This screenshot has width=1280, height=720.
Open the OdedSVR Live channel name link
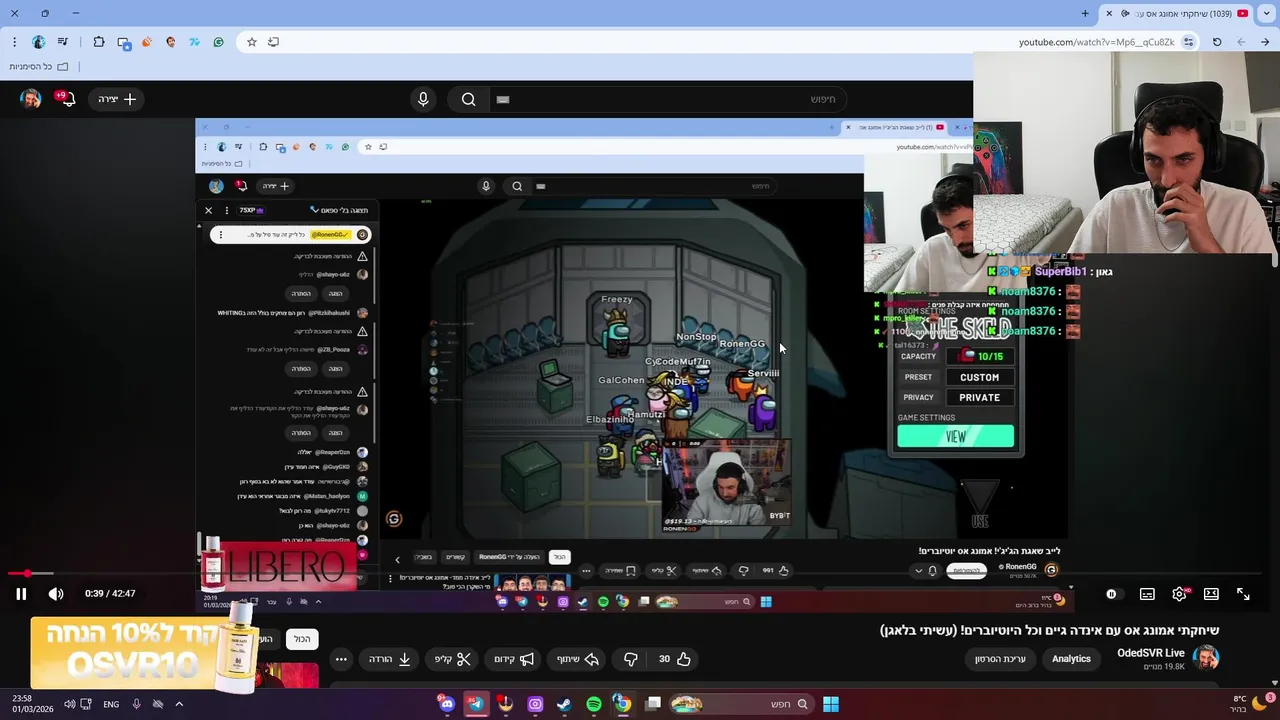pos(1151,653)
